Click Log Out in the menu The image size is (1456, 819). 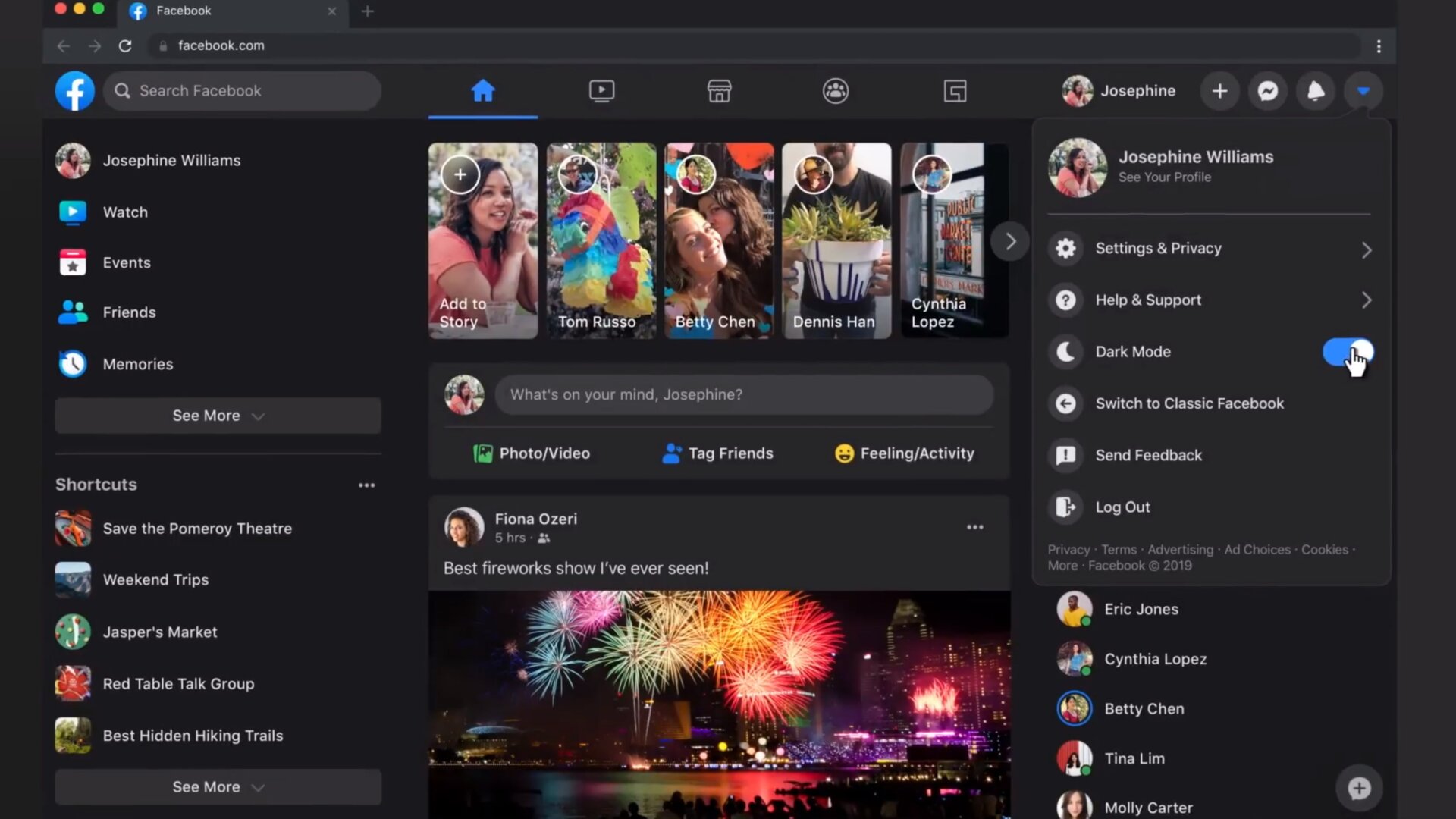click(x=1122, y=507)
